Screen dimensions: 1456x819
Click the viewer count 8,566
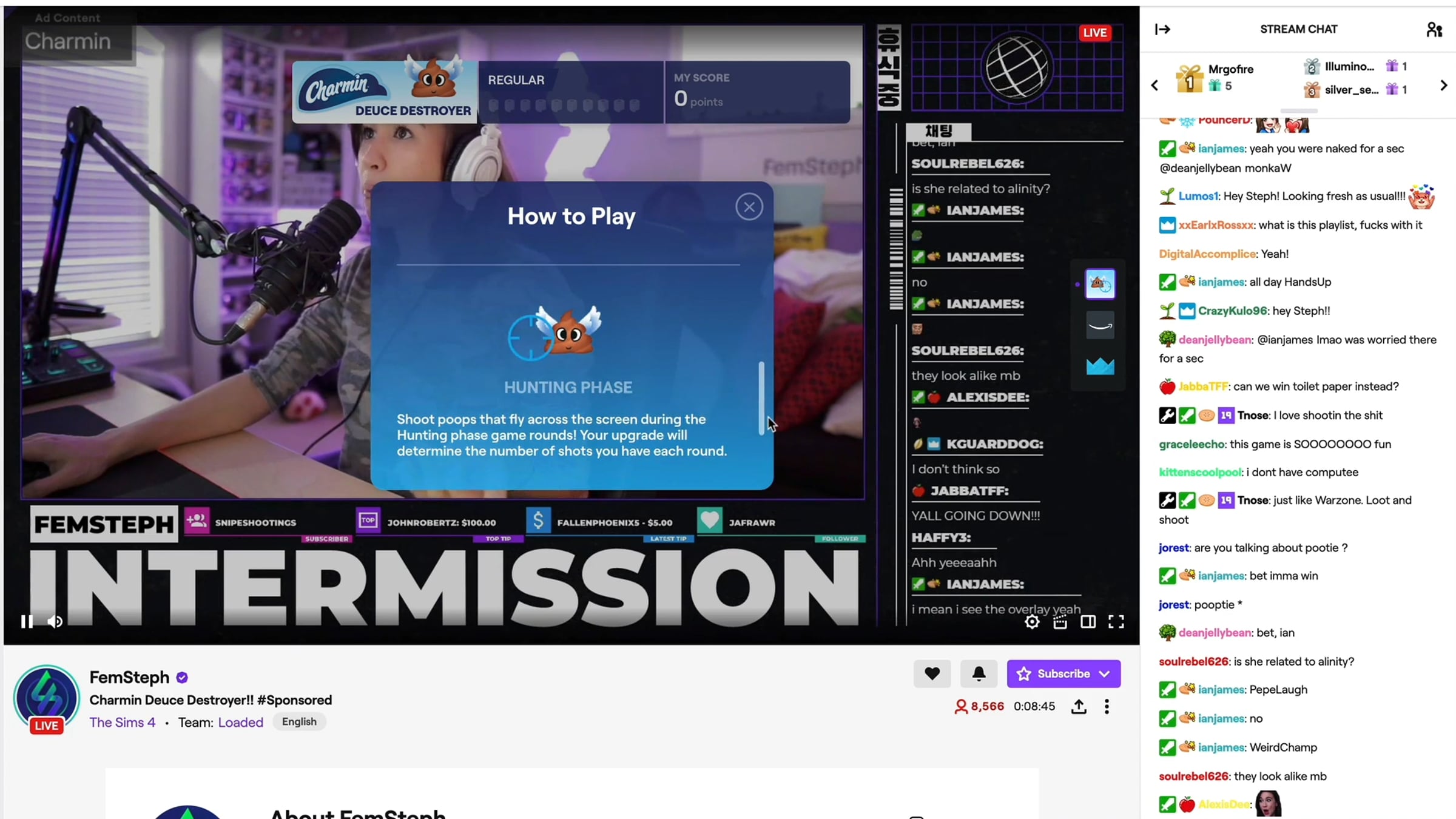979,706
